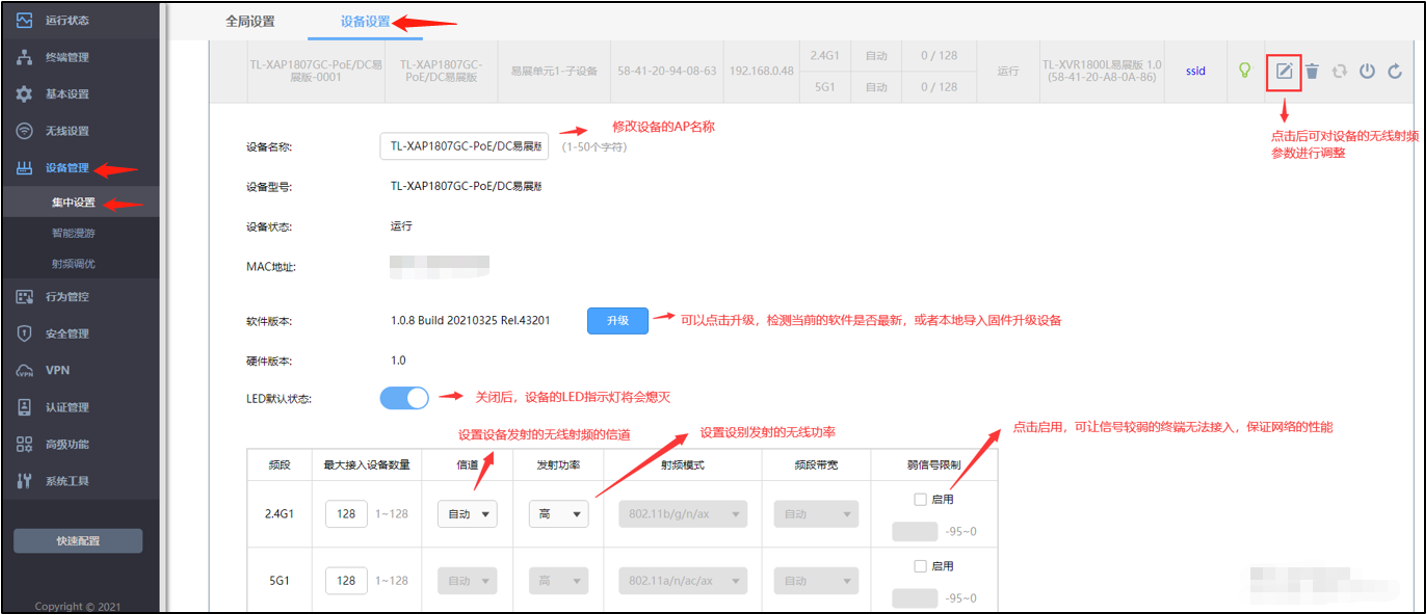
Task: Open the 2.4G1 发射功率 dropdown
Action: point(558,514)
